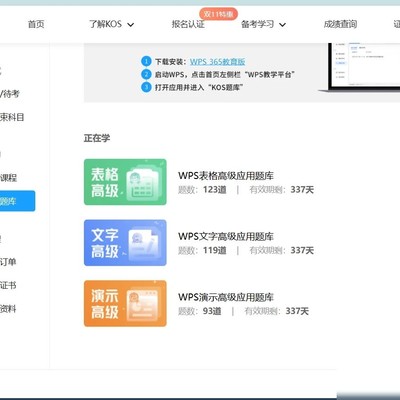Click 337天 validity in the 文字高级应用题库 row
The image size is (400, 400).
coord(302,250)
